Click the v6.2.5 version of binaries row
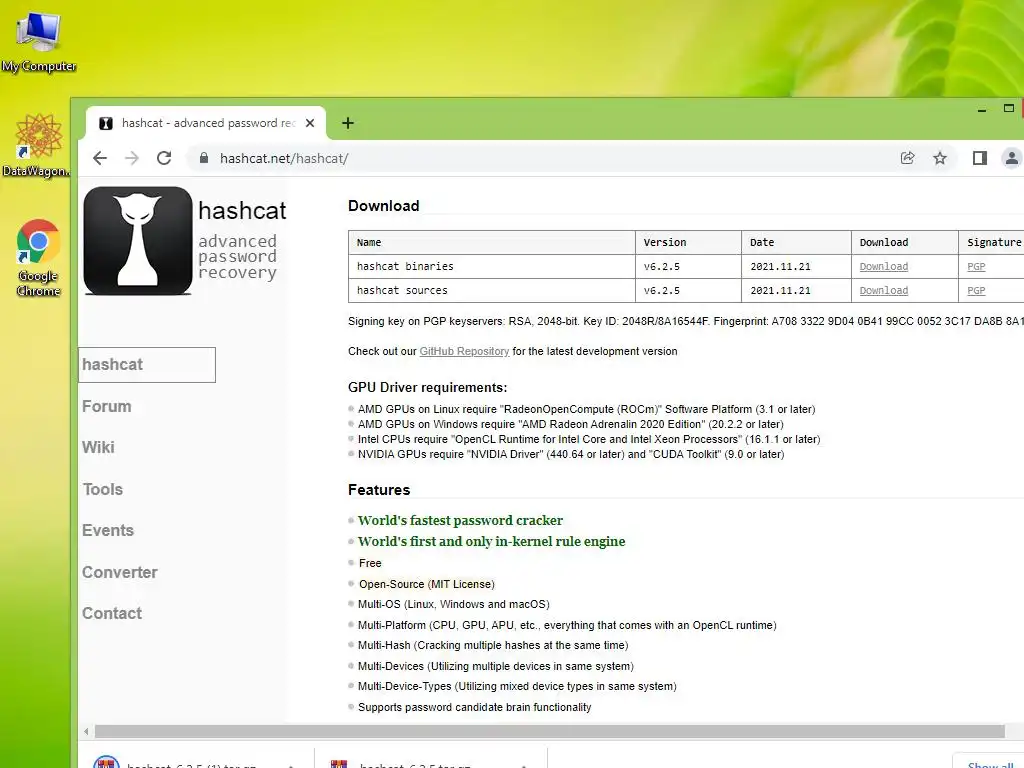 coord(662,266)
